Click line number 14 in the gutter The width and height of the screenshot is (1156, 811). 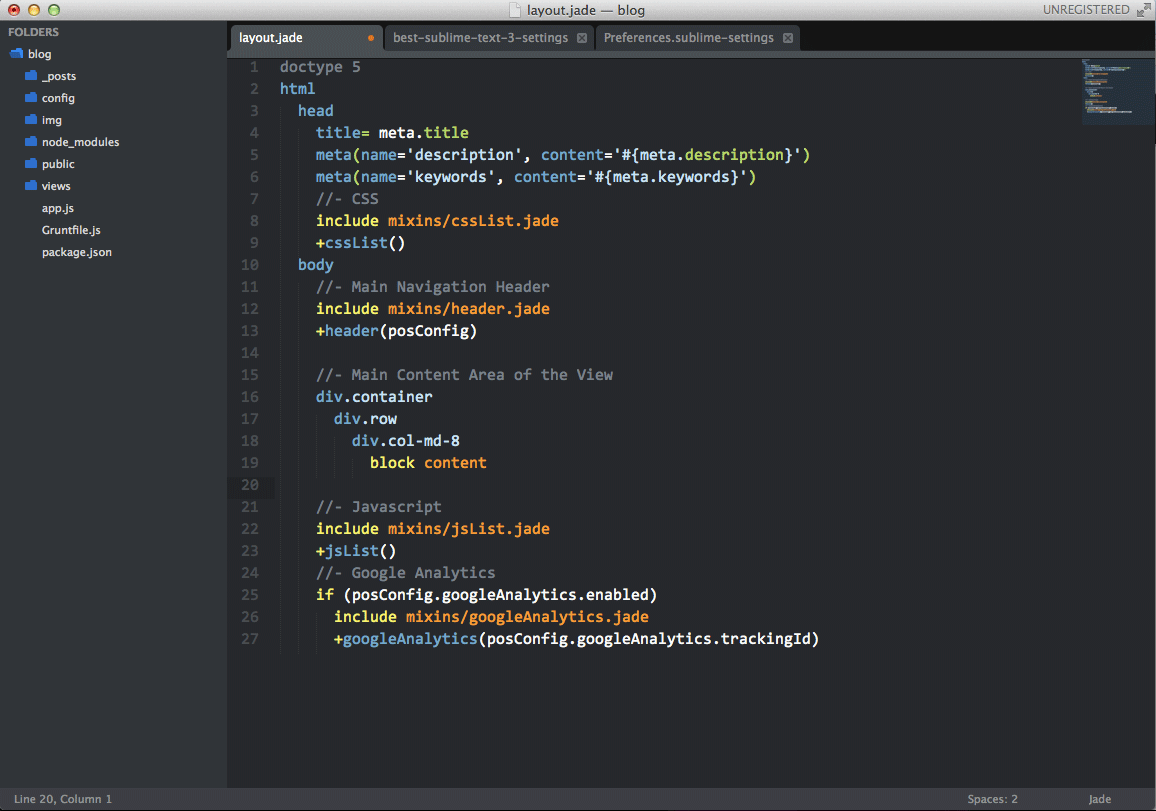(x=249, y=353)
